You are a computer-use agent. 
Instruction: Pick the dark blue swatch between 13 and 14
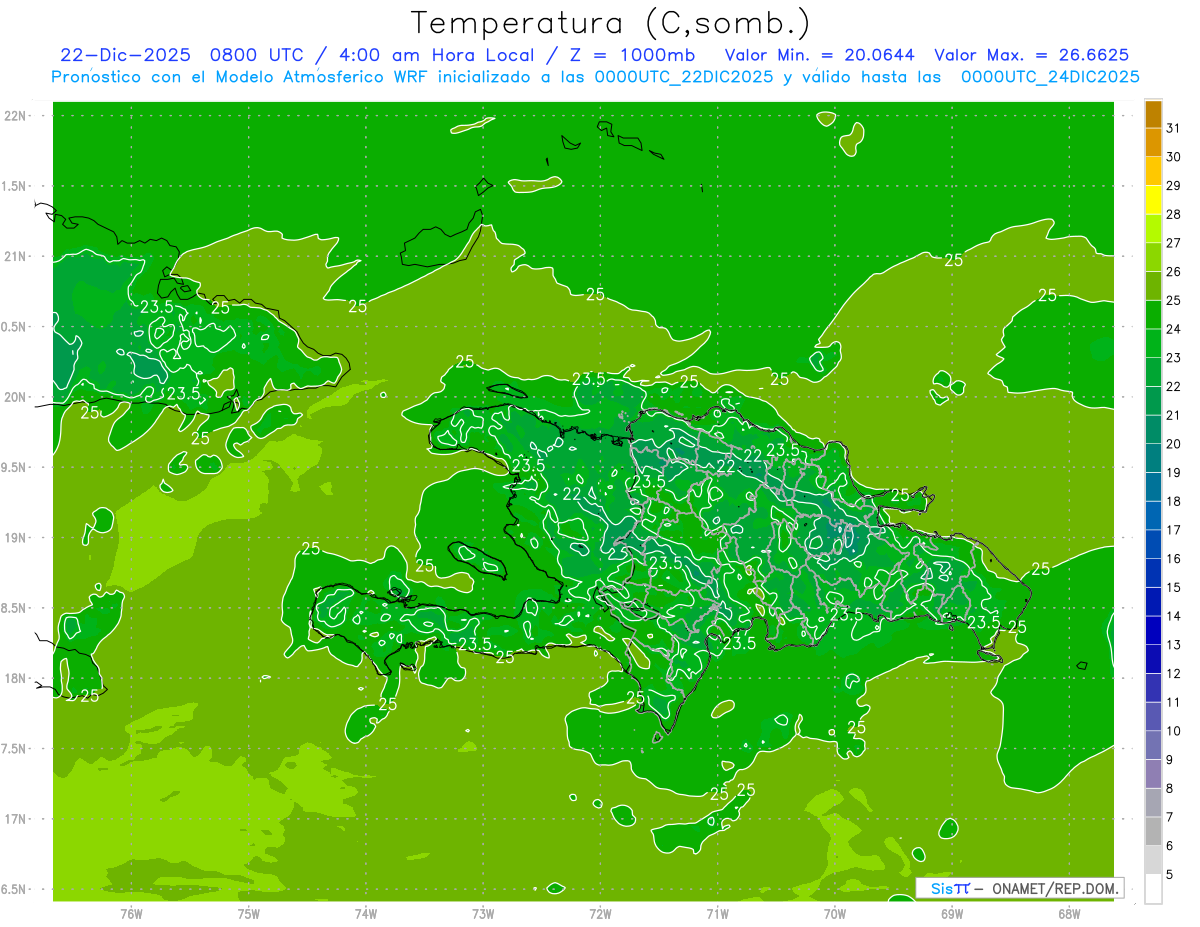(1153, 630)
